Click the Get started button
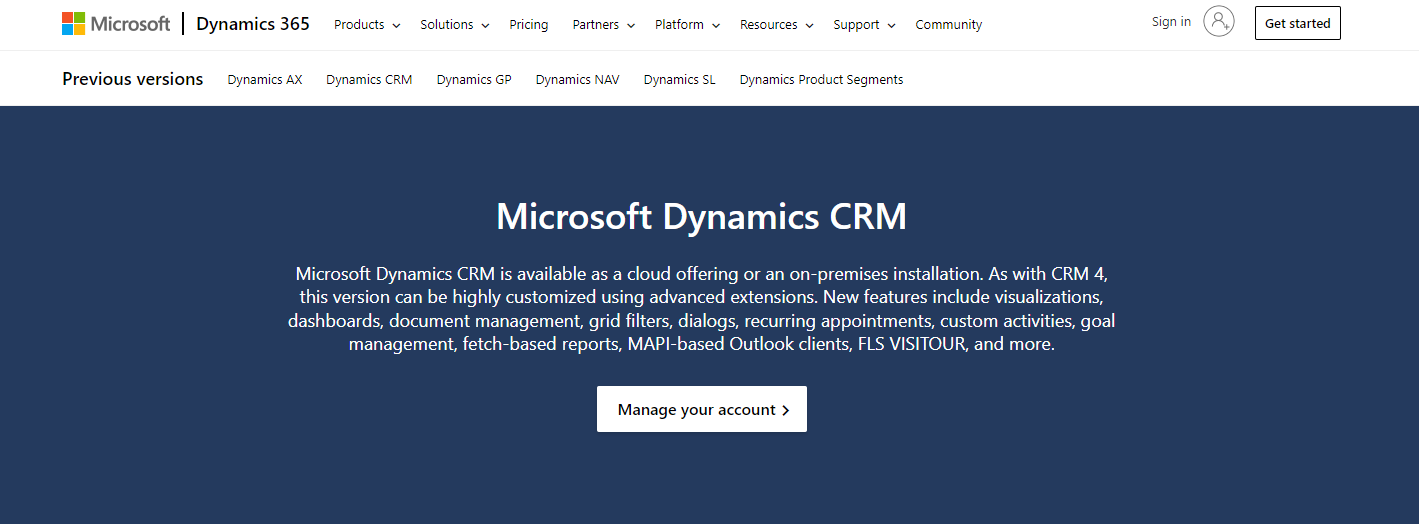Image resolution: width=1419 pixels, height=524 pixels. [x=1298, y=23]
